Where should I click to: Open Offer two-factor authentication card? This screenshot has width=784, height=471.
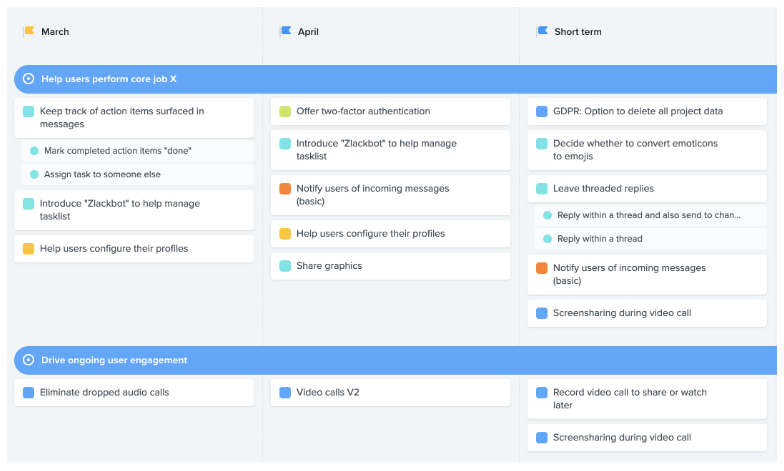tap(390, 111)
